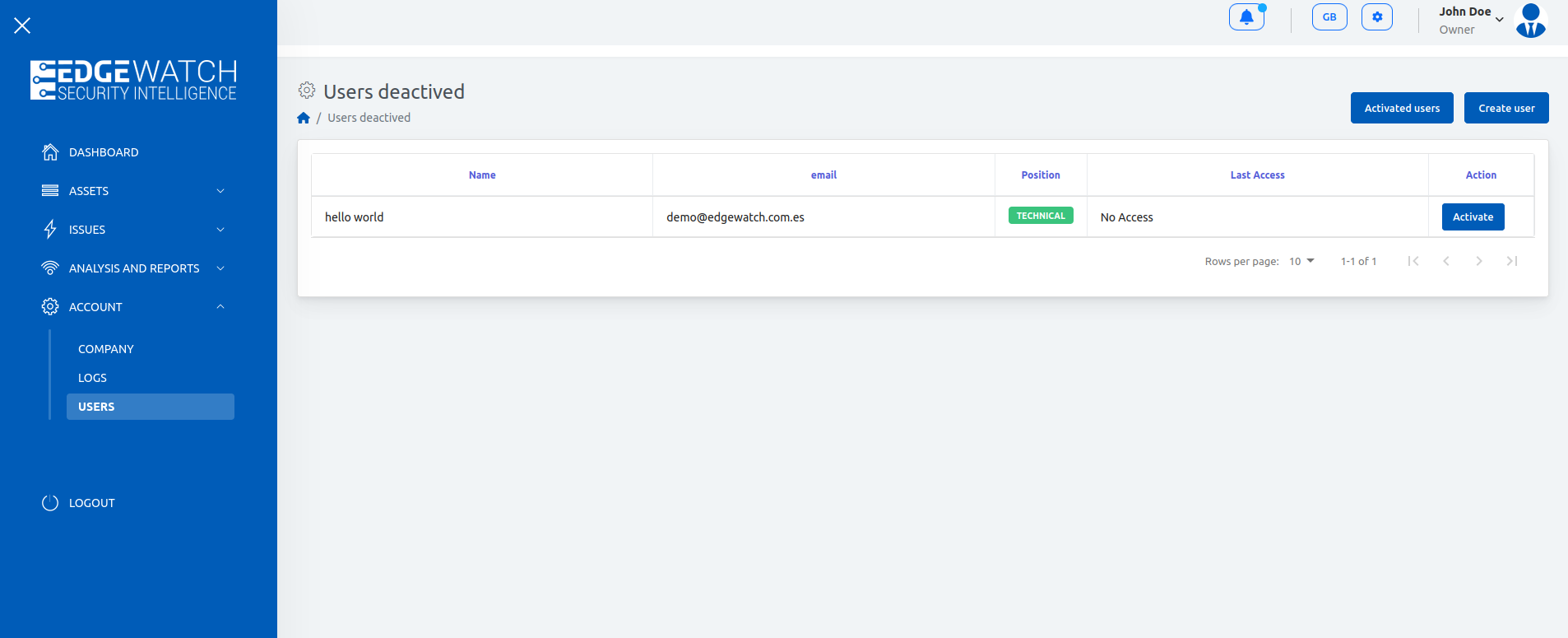Click the Name column header
1568x638 pixels.
point(482,175)
